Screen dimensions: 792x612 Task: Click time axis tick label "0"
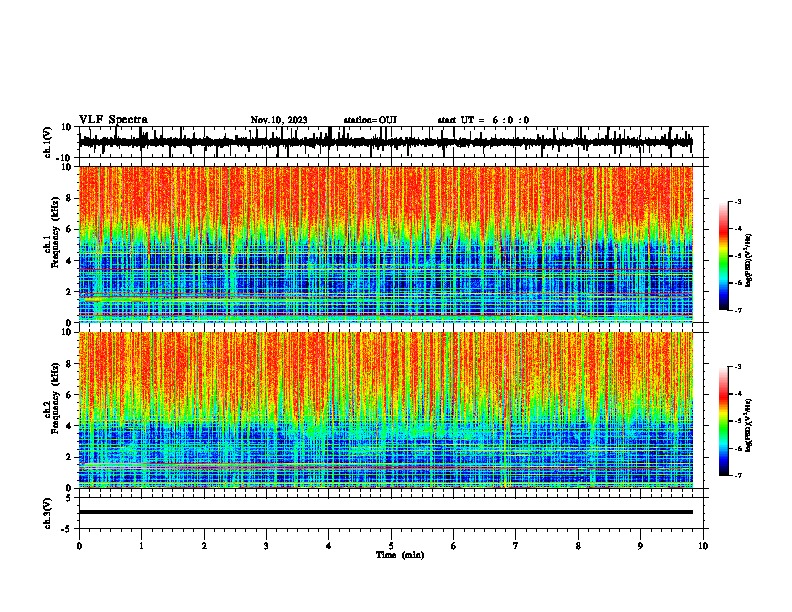79,546
